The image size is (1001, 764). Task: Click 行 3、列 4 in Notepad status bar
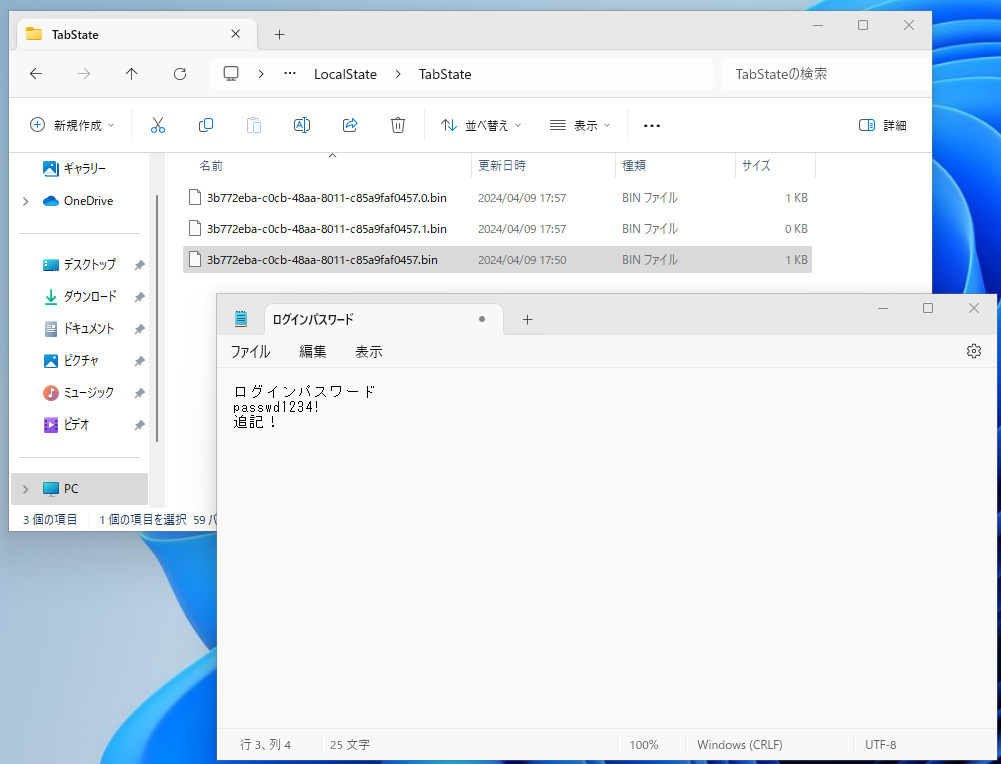coord(266,745)
